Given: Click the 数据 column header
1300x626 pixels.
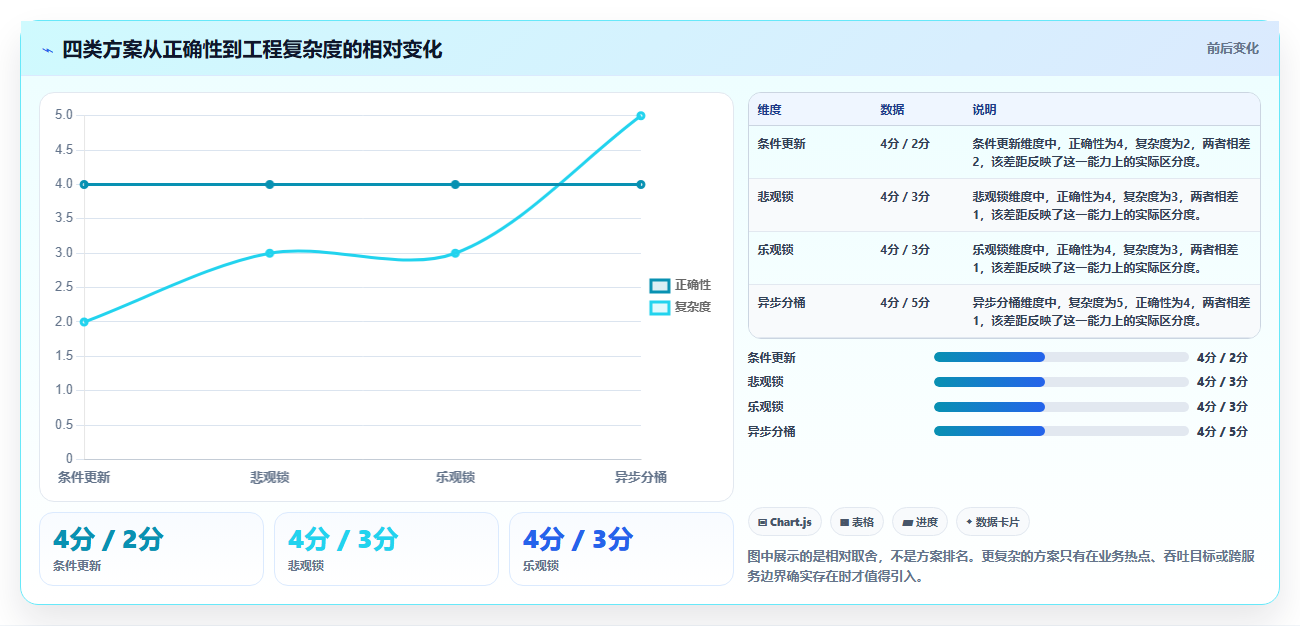Looking at the screenshot, I should click(892, 109).
